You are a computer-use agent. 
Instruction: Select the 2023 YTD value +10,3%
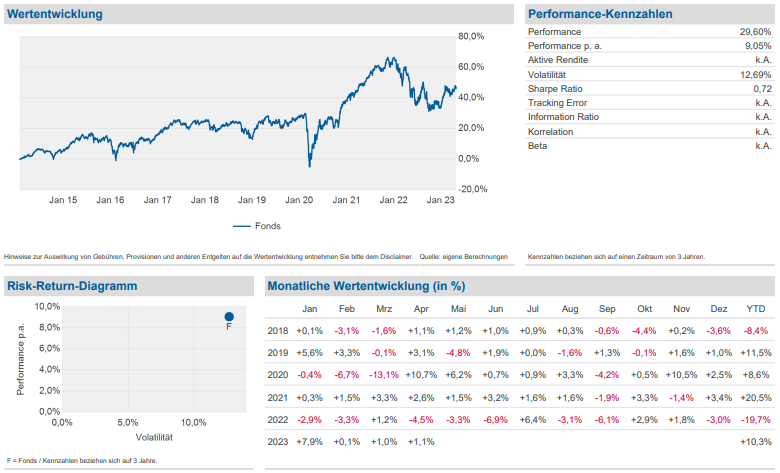(755, 441)
